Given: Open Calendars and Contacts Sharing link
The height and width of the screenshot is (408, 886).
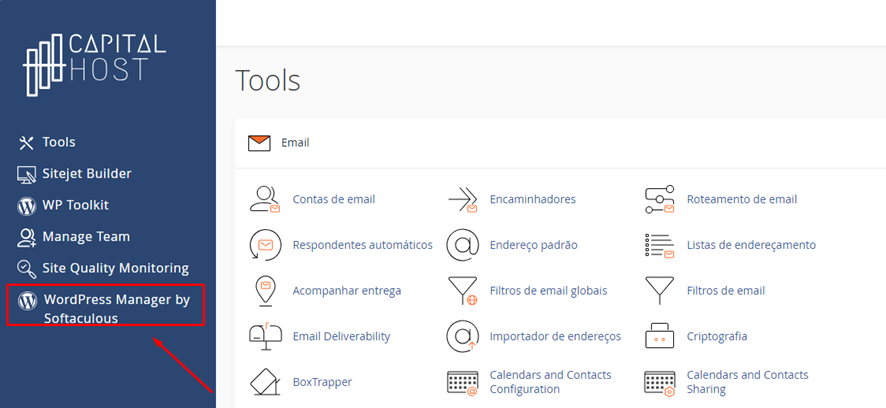Looking at the screenshot, I should (747, 382).
